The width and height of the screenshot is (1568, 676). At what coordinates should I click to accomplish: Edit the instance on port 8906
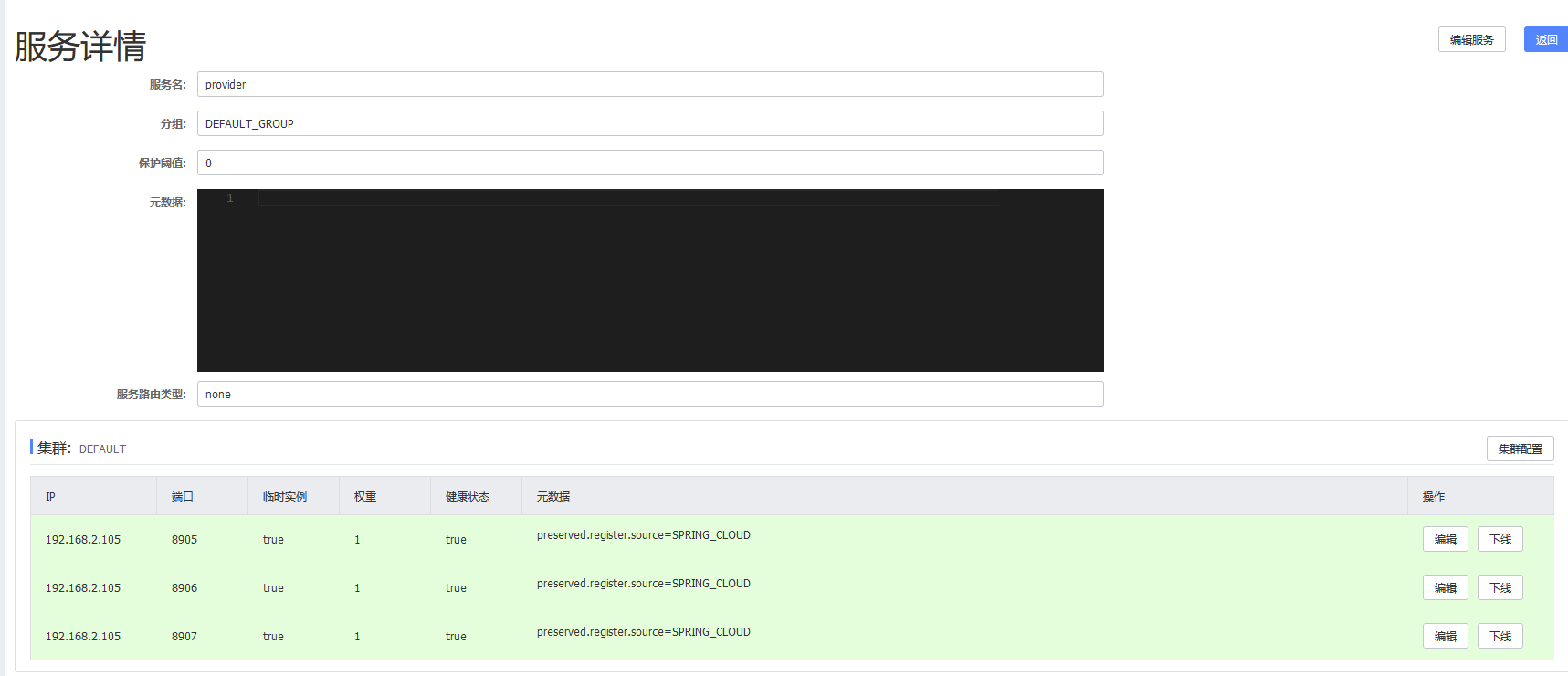(1445, 587)
